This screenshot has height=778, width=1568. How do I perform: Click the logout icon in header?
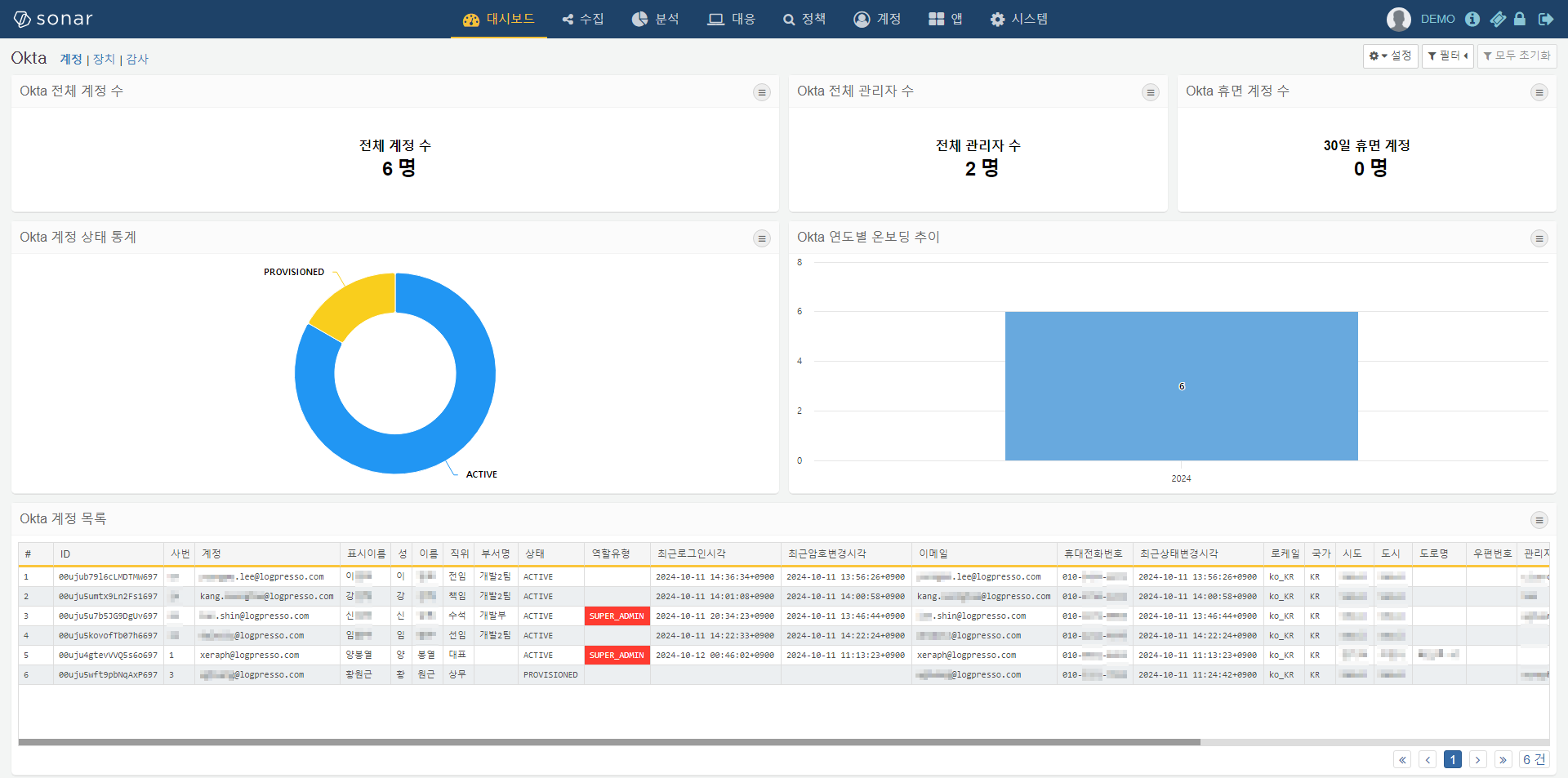pos(1545,19)
